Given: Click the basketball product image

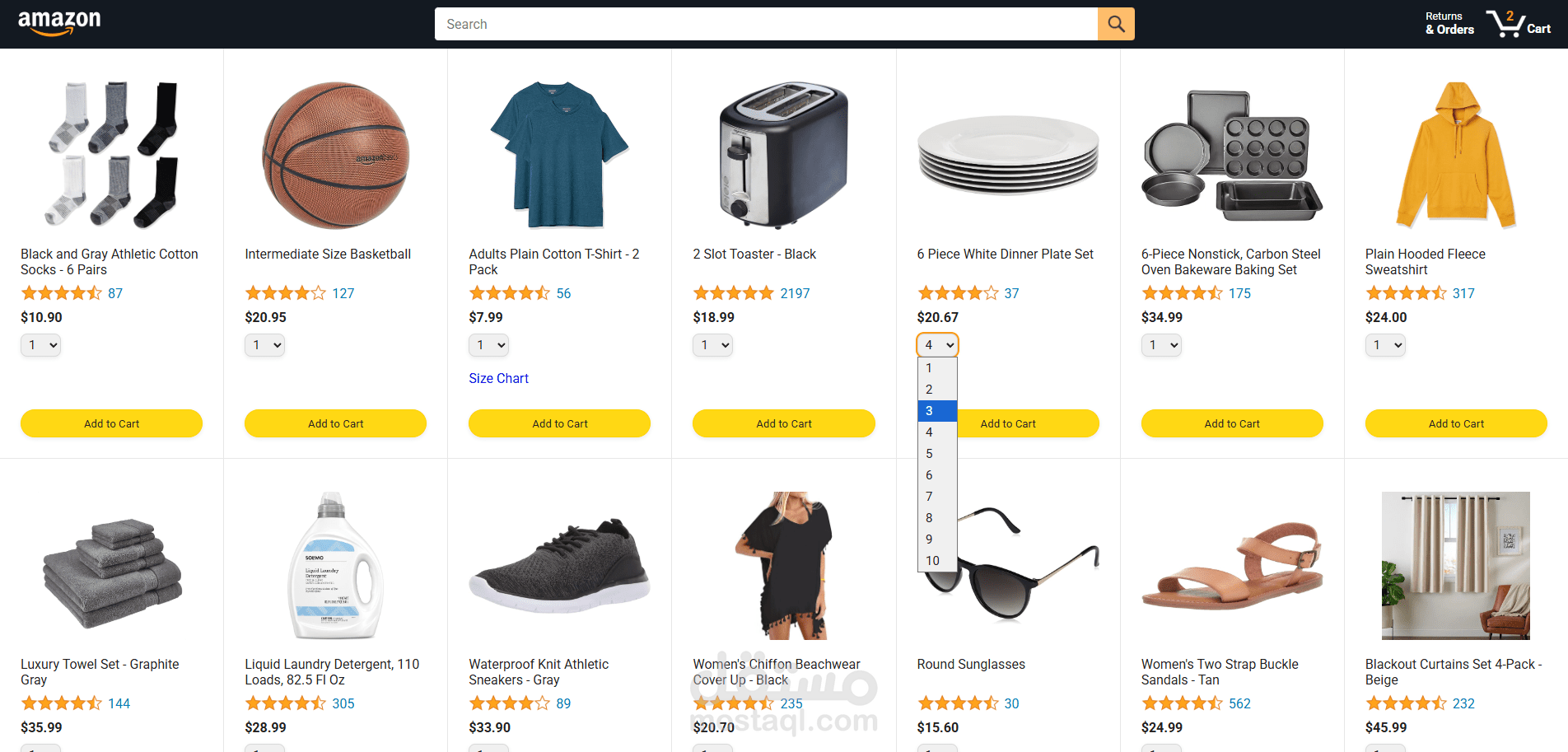Looking at the screenshot, I should 335,155.
